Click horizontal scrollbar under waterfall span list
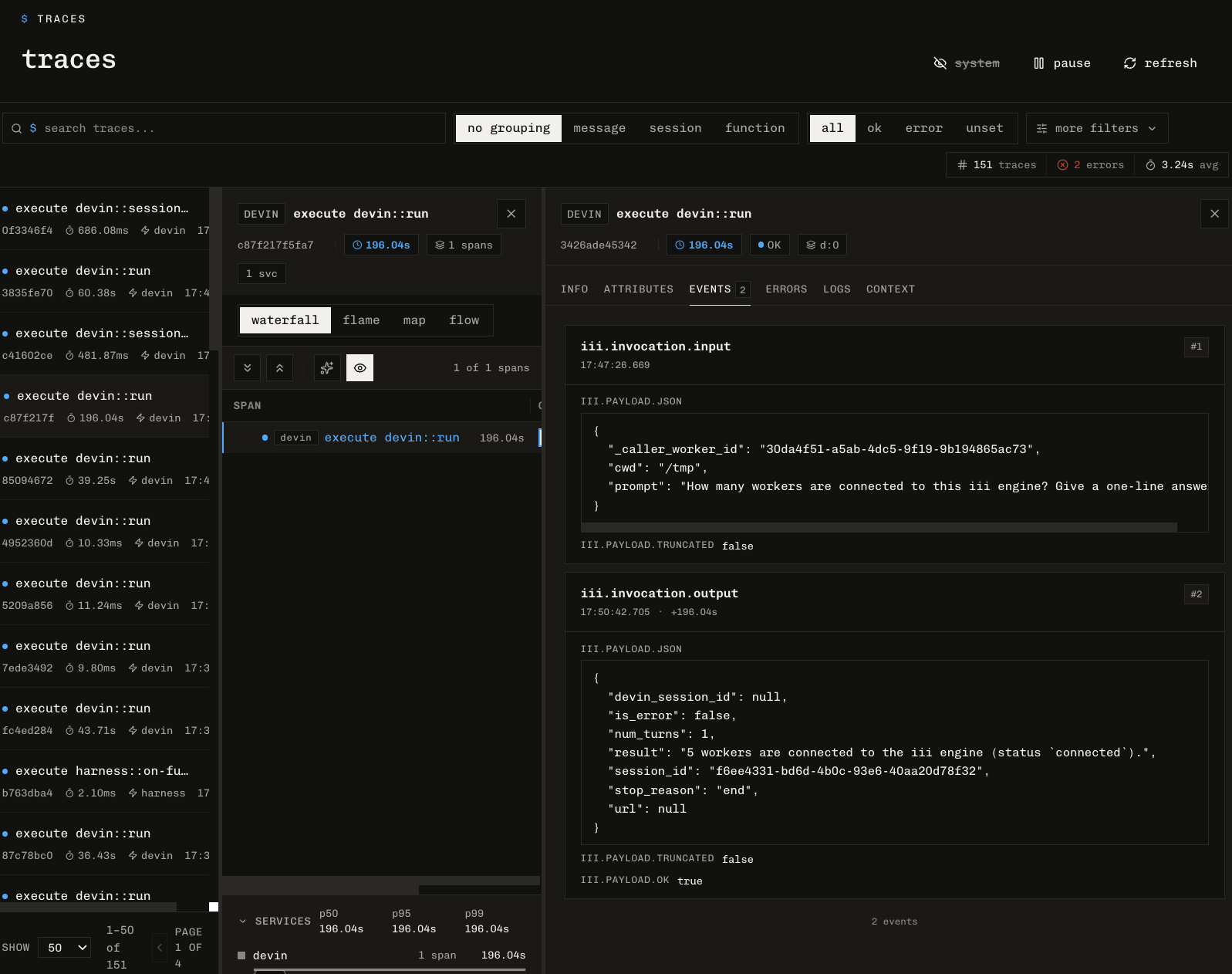The width and height of the screenshot is (1232, 974). (320, 890)
